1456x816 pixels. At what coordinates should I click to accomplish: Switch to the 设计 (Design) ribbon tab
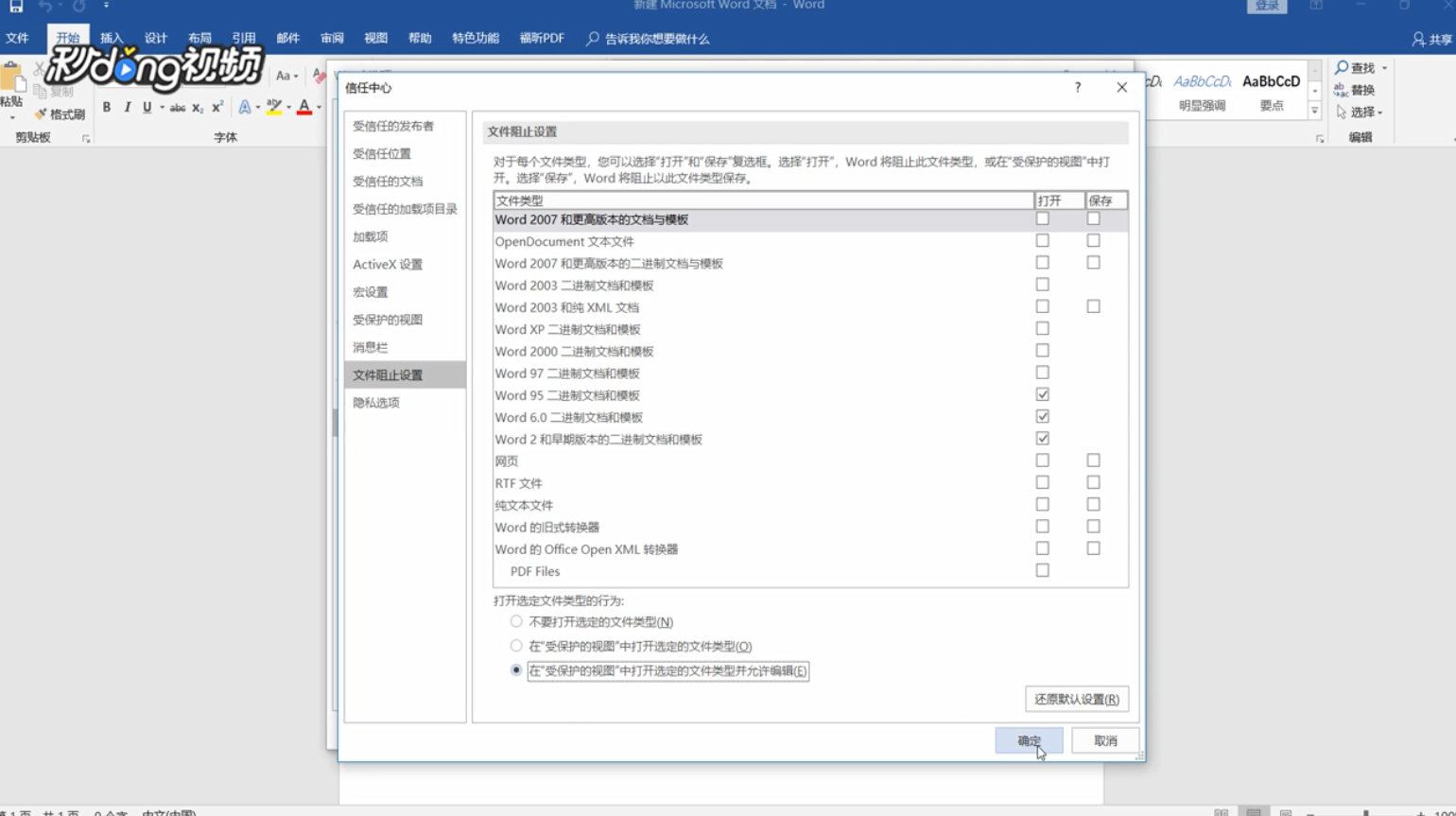156,39
